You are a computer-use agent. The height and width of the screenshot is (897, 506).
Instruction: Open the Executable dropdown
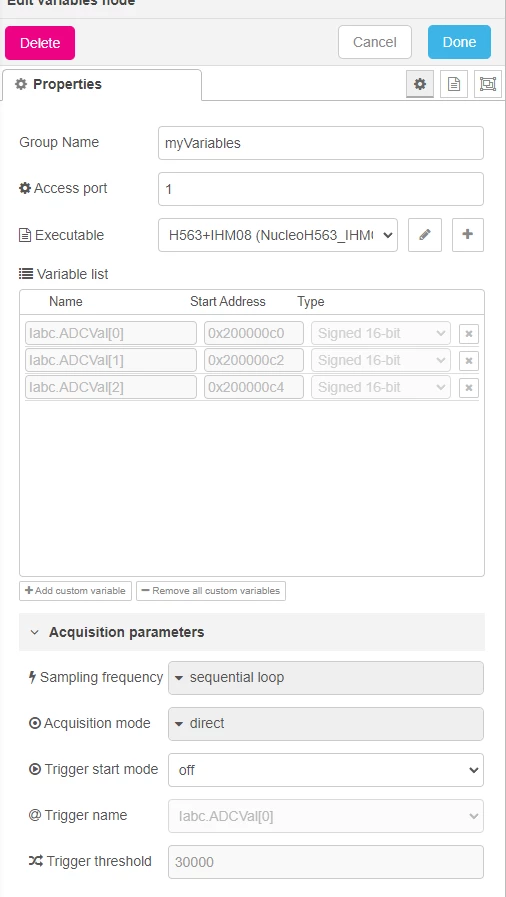click(278, 235)
